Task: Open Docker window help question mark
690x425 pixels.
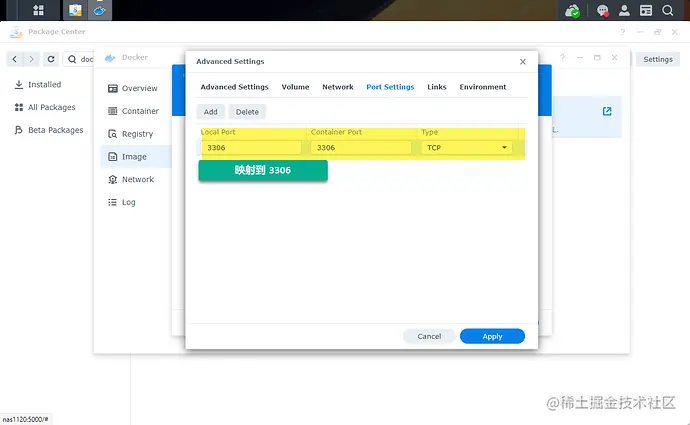Action: coord(562,58)
